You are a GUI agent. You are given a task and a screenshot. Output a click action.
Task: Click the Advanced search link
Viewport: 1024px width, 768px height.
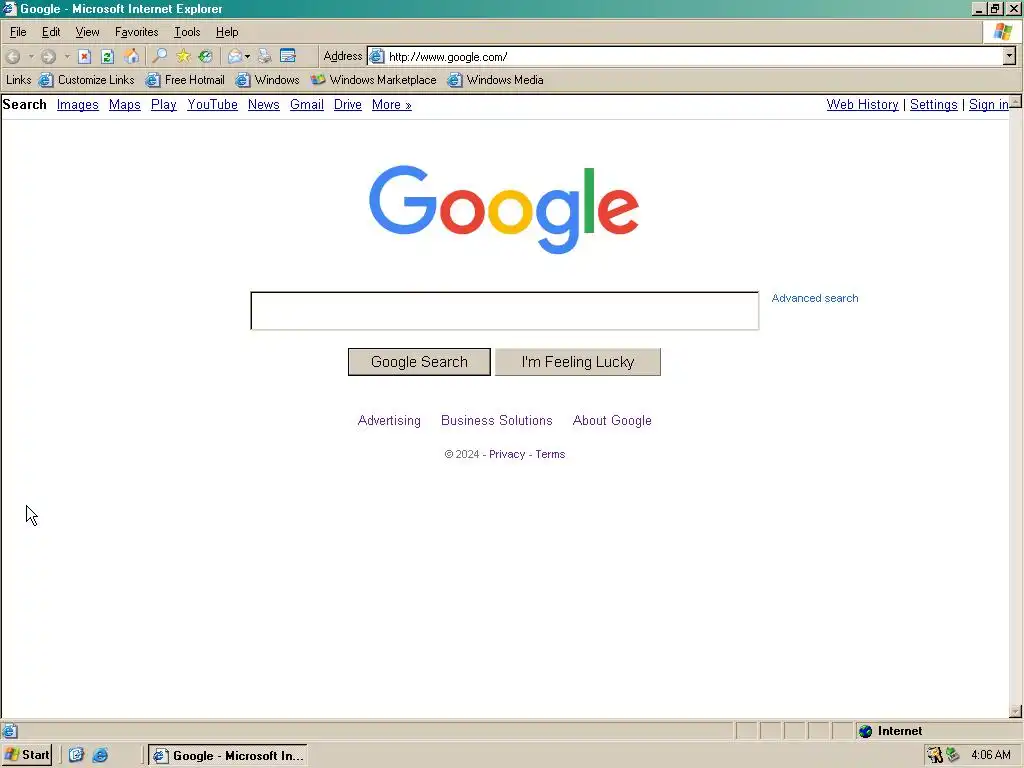click(x=815, y=298)
